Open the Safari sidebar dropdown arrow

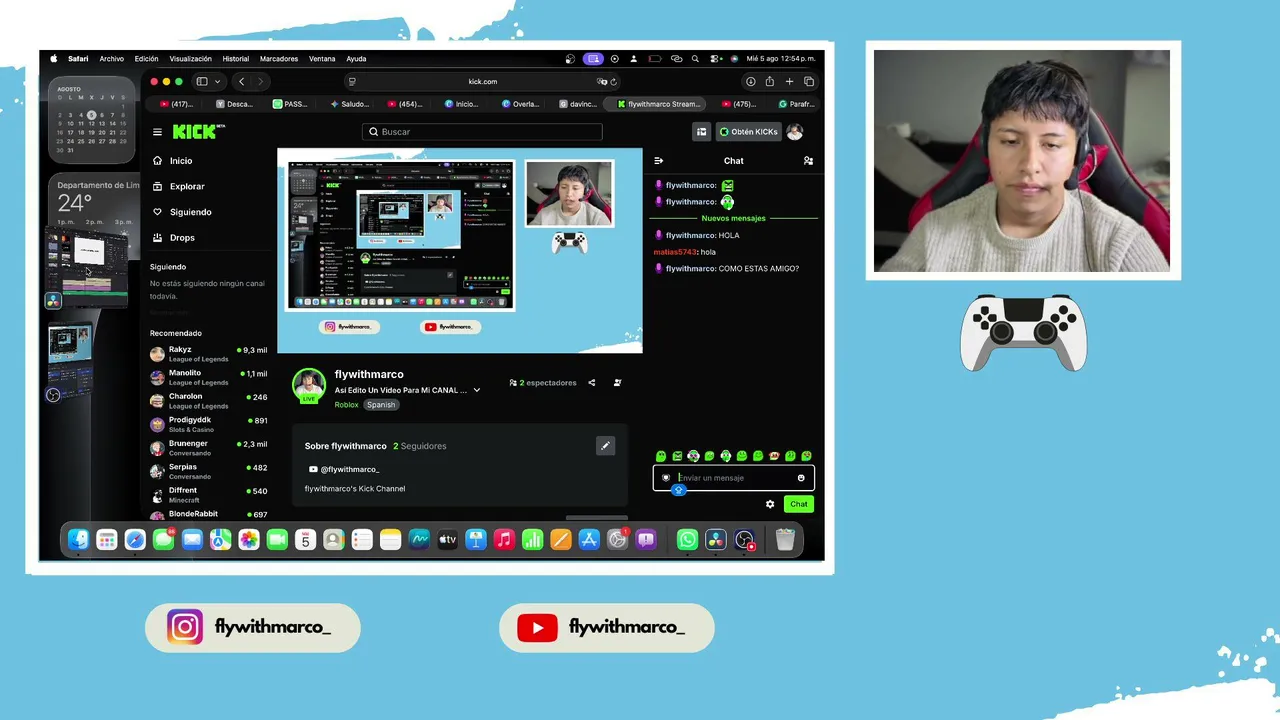pos(216,82)
